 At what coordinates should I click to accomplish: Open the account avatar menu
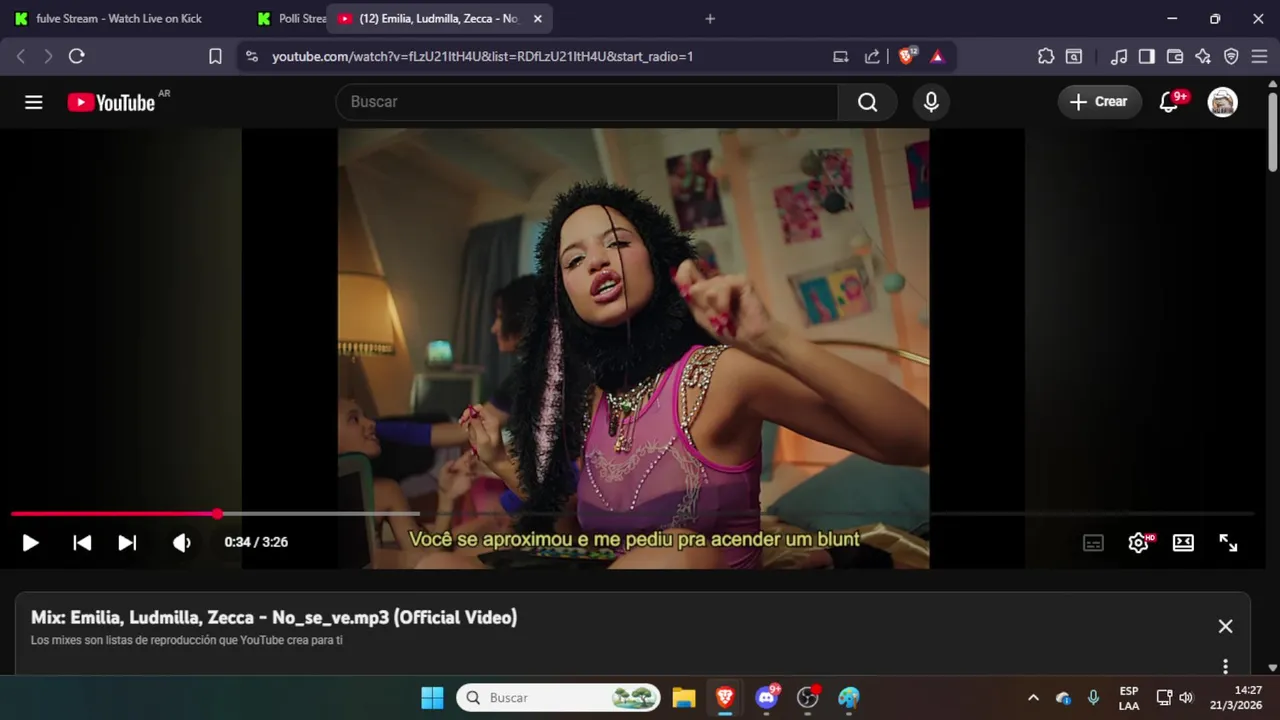click(1223, 102)
